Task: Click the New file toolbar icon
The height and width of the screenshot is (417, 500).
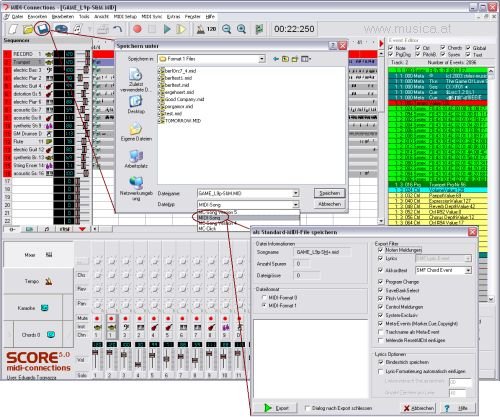Action: pyautogui.click(x=14, y=29)
